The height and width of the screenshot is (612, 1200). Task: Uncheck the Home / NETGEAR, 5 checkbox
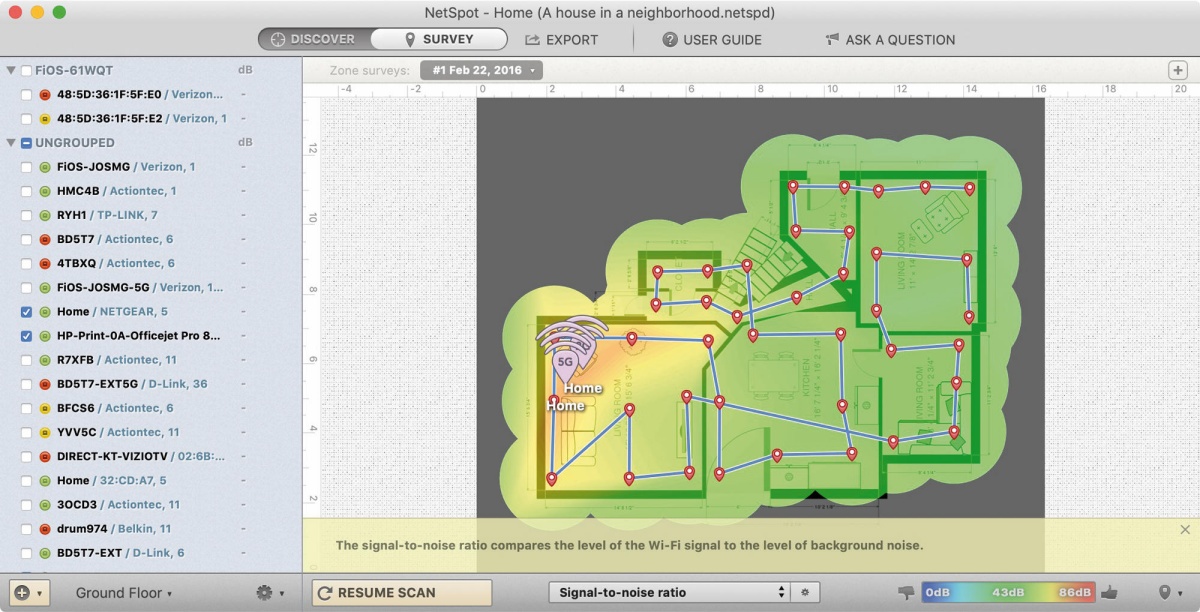26,312
